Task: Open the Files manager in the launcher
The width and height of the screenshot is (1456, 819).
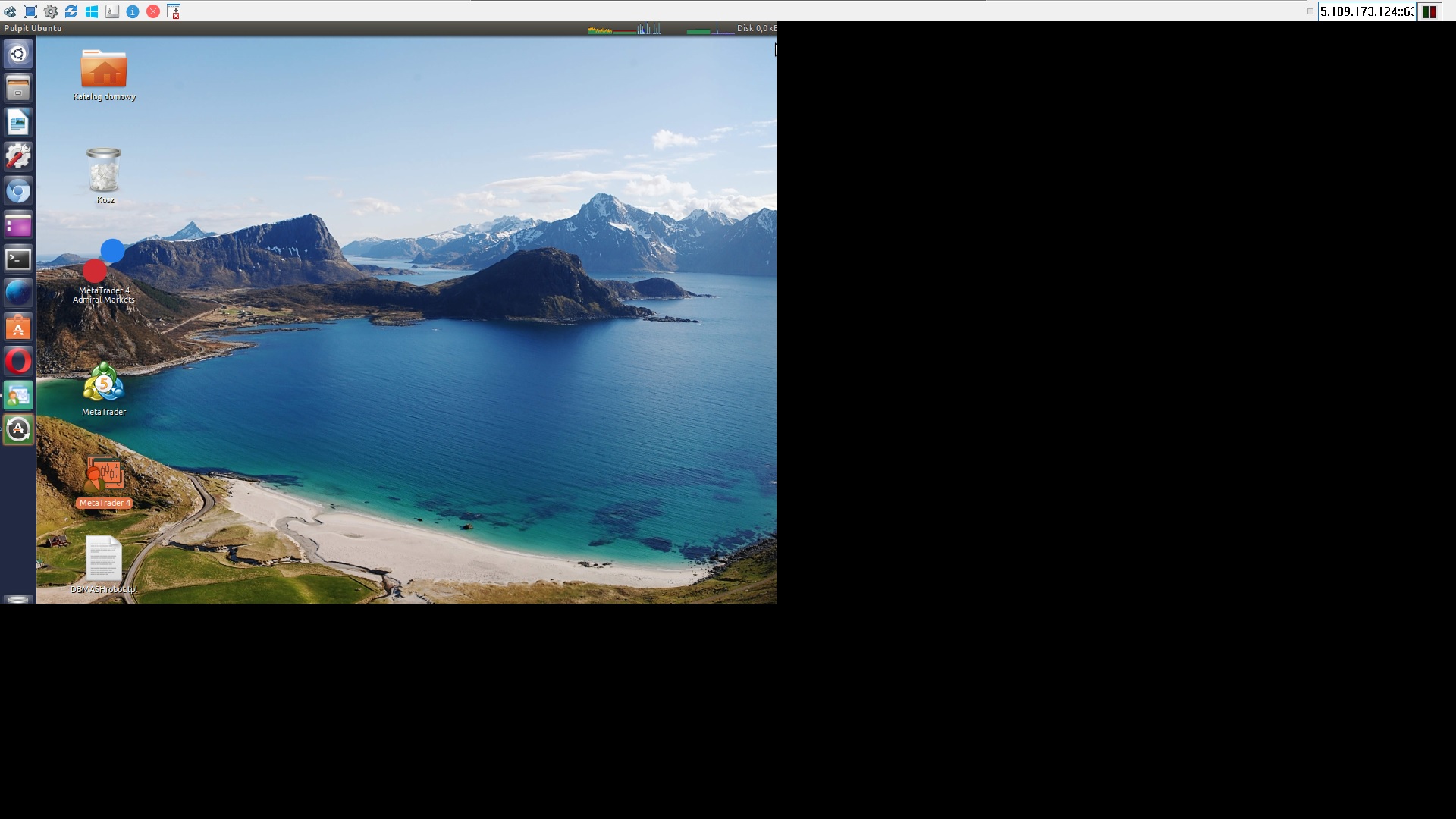Action: 18,88
